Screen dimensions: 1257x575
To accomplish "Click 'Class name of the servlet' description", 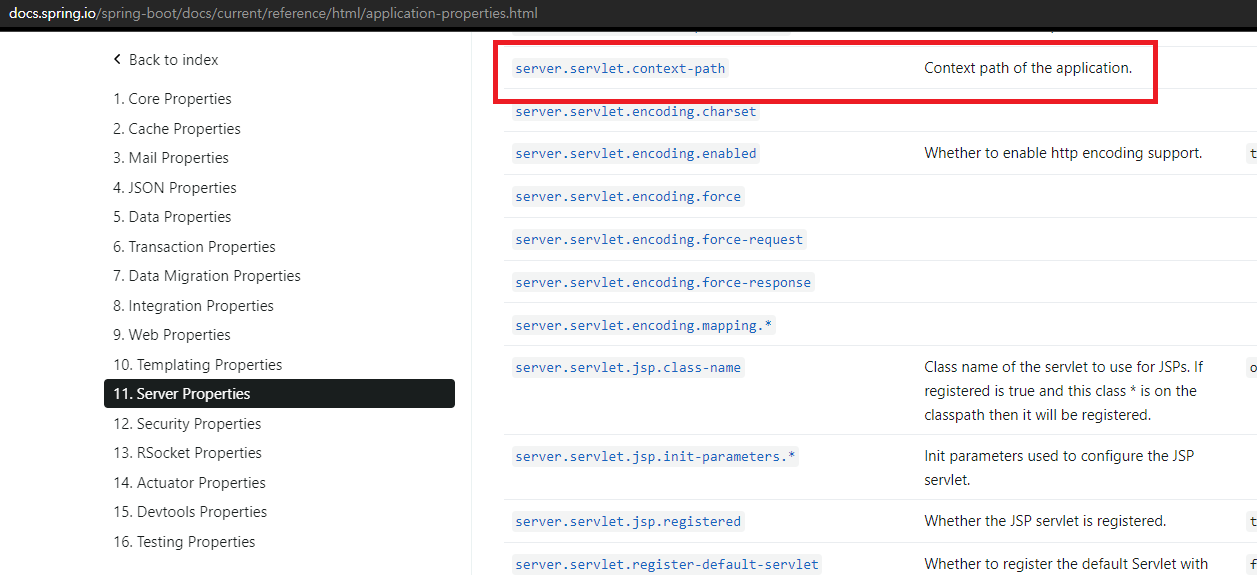I will [1063, 391].
